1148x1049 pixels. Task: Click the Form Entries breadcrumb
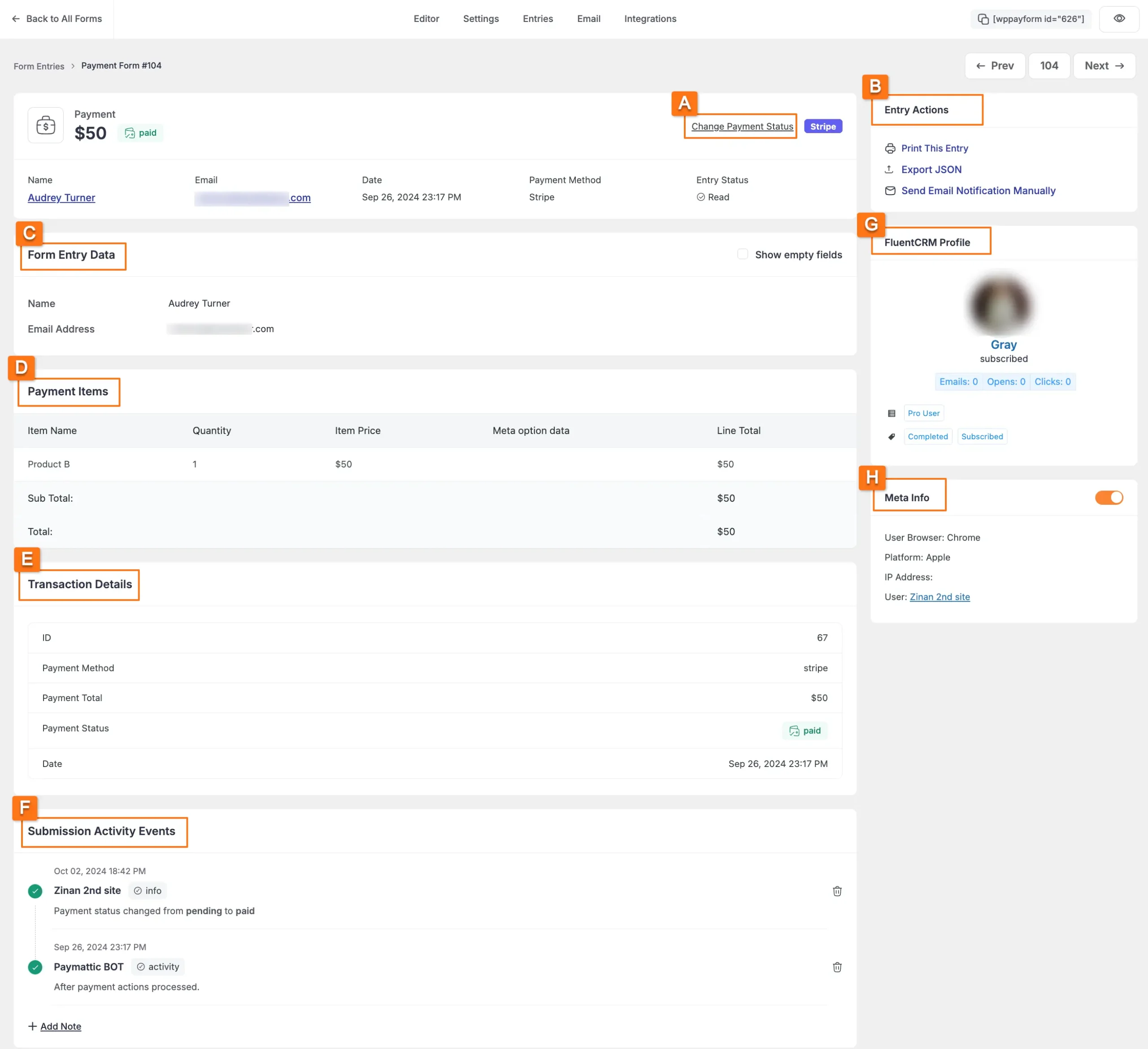tap(39, 66)
